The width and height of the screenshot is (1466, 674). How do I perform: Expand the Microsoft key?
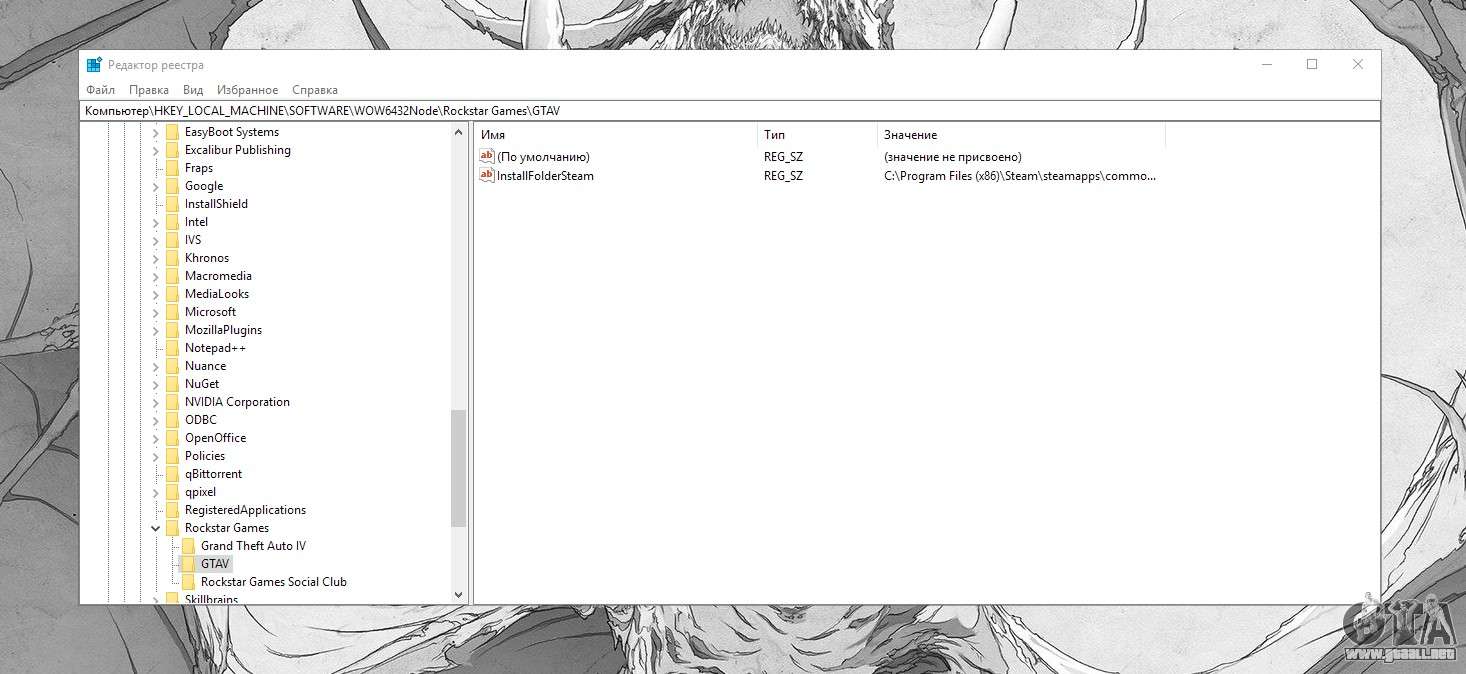[x=156, y=312]
